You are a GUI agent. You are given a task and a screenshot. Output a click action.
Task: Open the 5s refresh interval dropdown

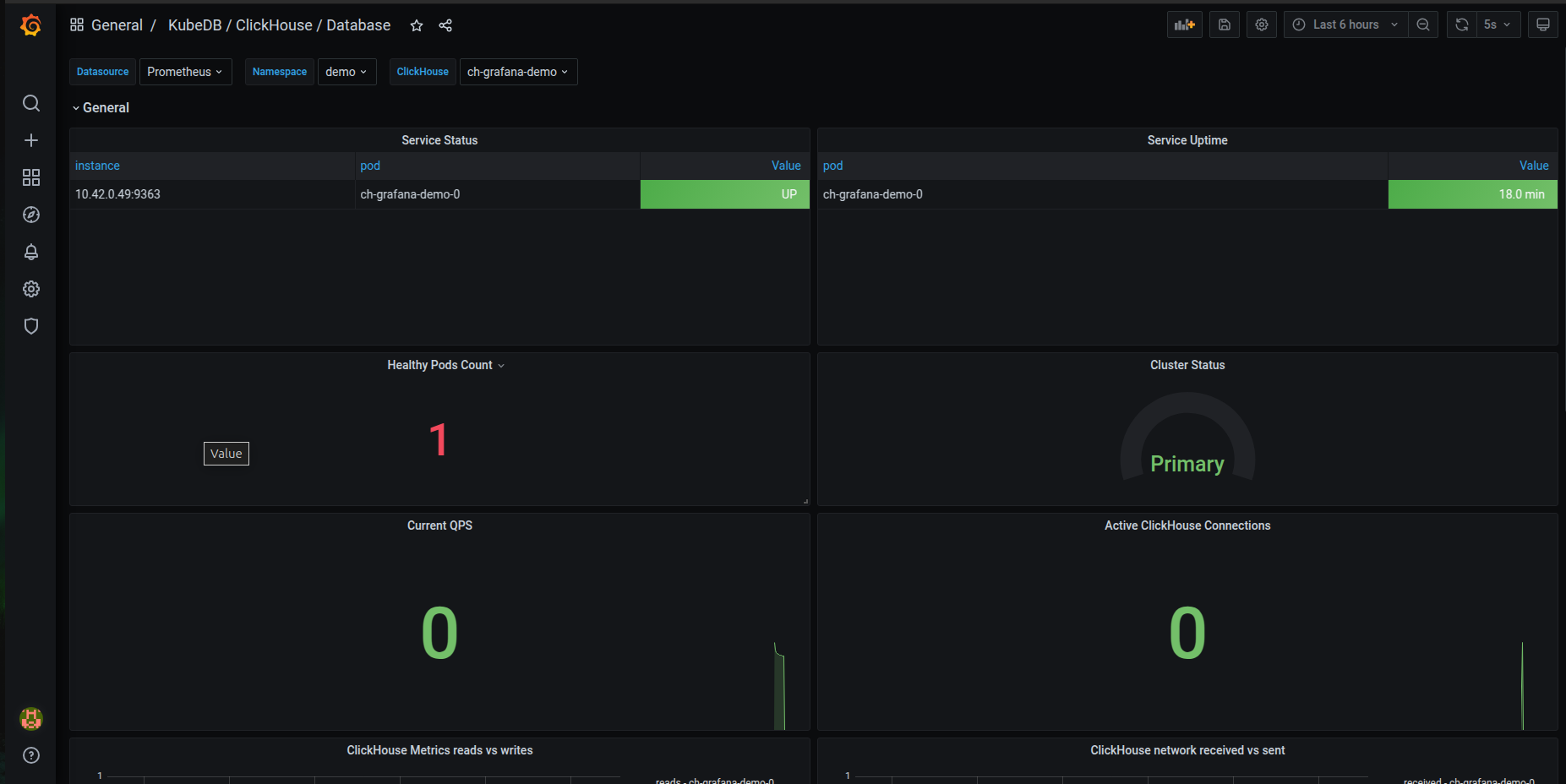1498,24
